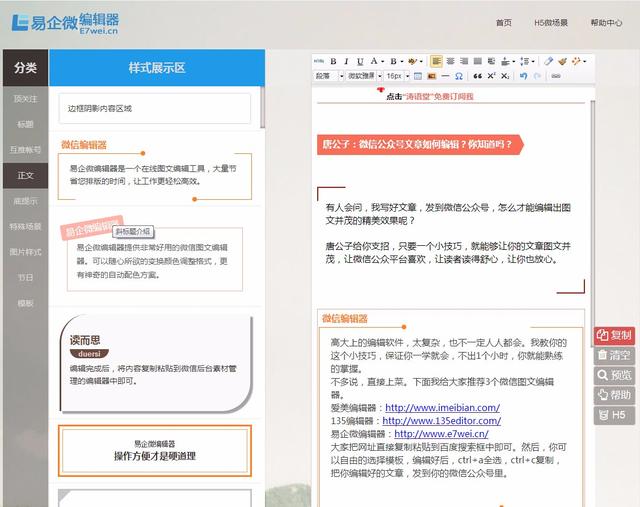Undo the last edit
This screenshot has width=640, height=507.
[x=524, y=76]
